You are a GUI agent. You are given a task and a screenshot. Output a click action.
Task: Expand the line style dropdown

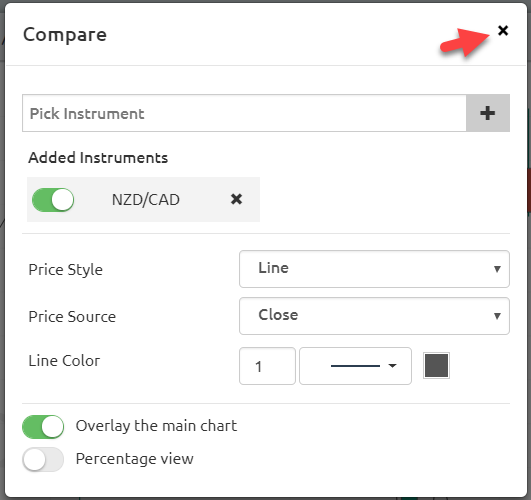pos(356,366)
